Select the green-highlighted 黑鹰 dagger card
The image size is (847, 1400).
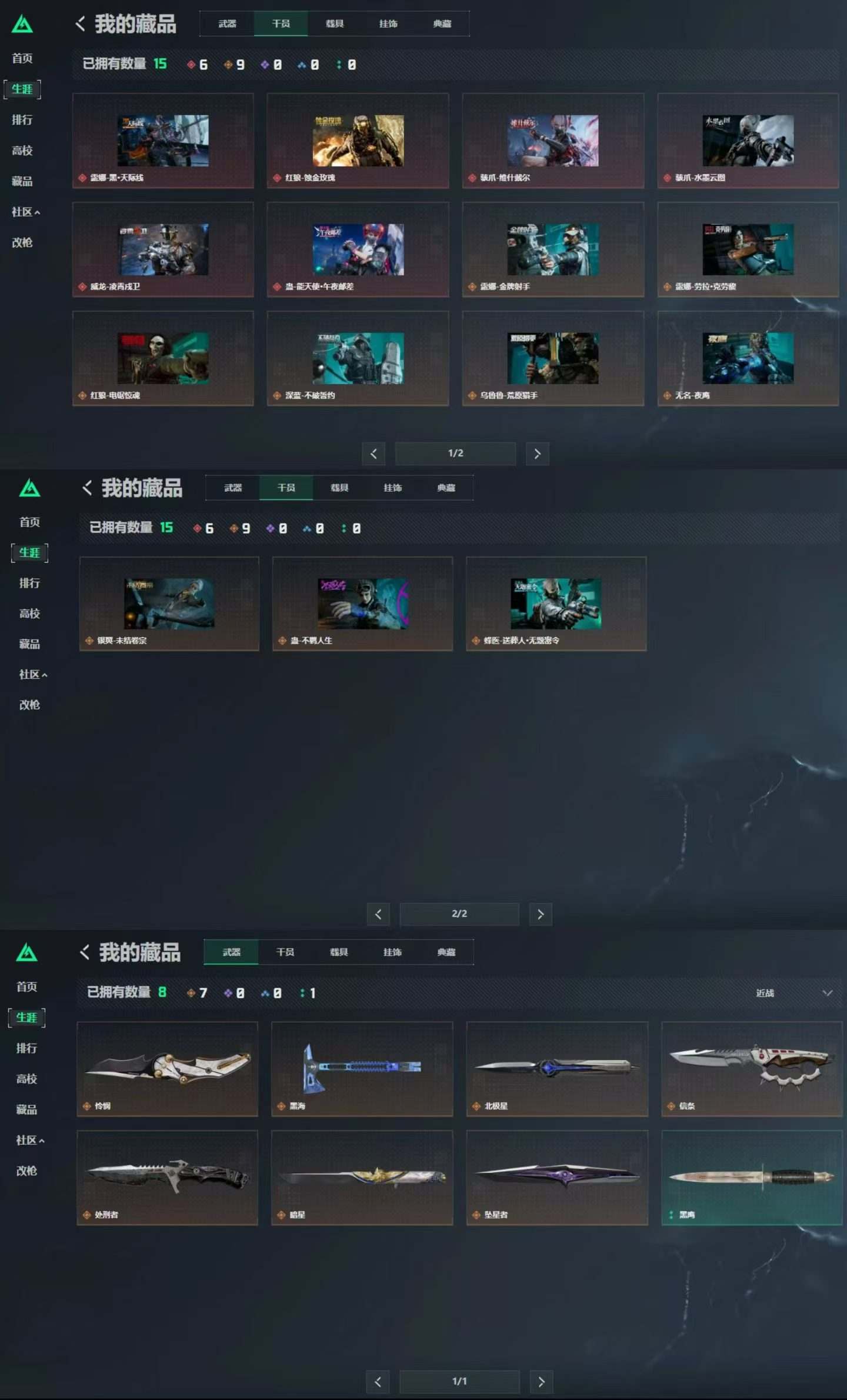752,1178
